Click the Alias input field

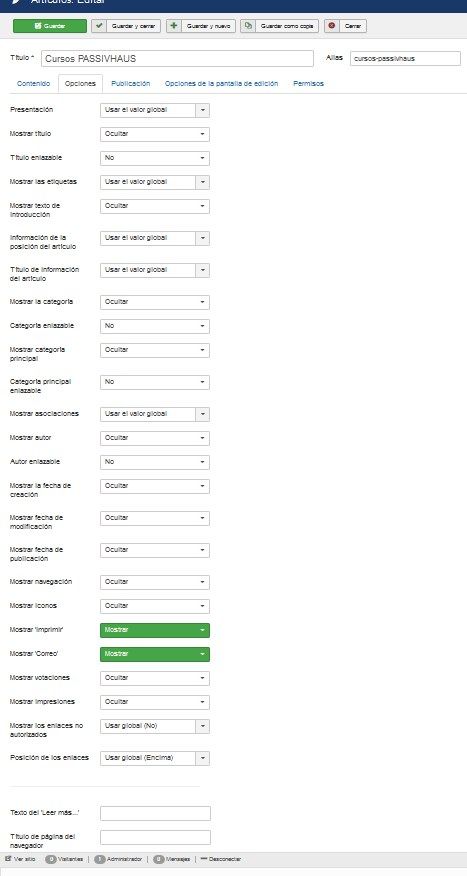(406, 58)
